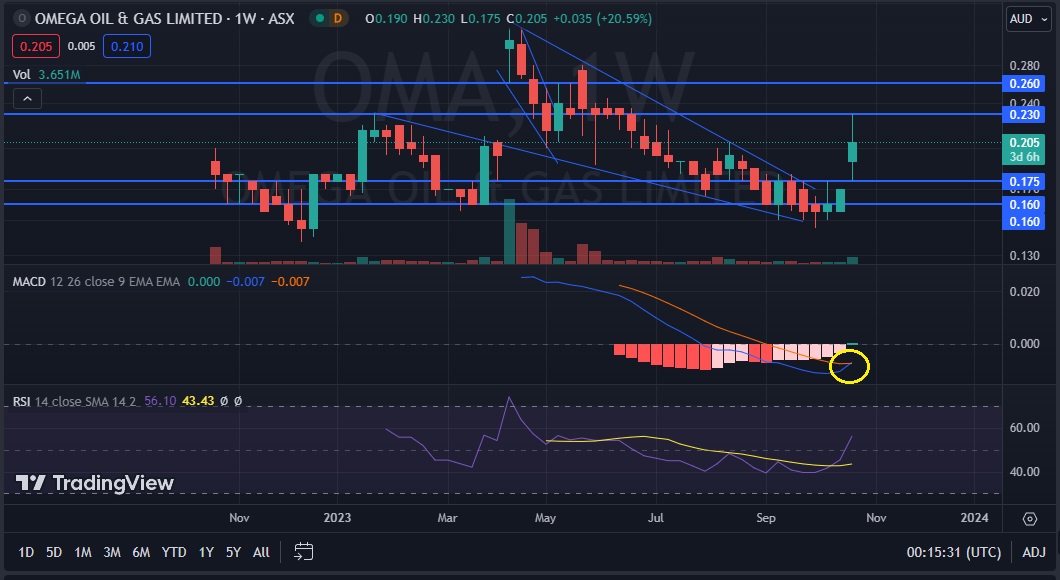Click the high value H0.230 in header
The height and width of the screenshot is (580, 1060).
click(x=434, y=18)
